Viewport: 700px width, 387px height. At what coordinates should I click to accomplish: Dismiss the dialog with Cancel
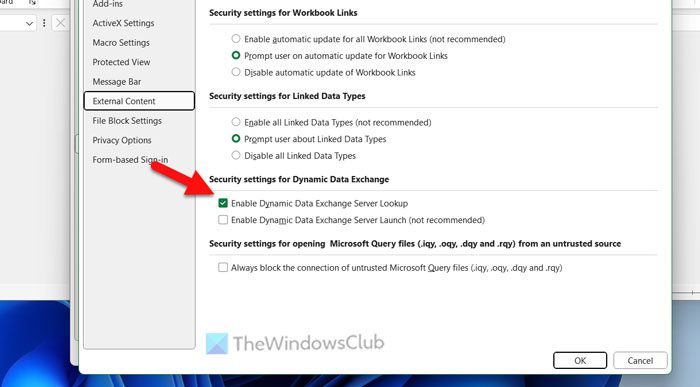coord(640,360)
